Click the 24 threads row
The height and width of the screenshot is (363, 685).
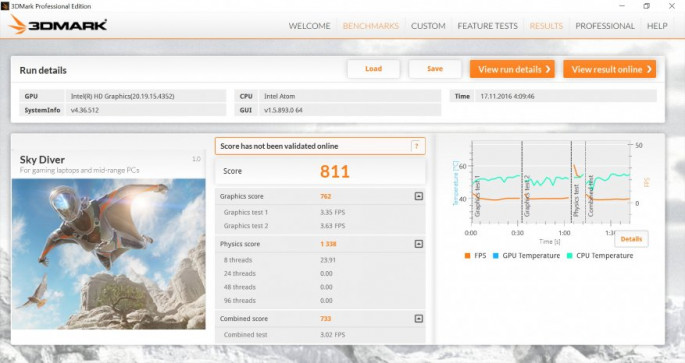click(x=320, y=273)
